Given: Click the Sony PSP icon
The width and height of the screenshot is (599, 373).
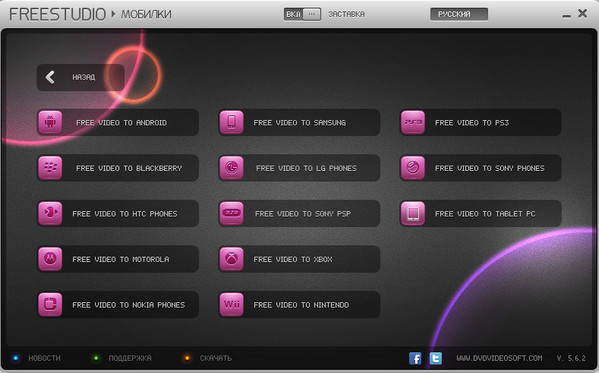Looking at the screenshot, I should (x=232, y=213).
